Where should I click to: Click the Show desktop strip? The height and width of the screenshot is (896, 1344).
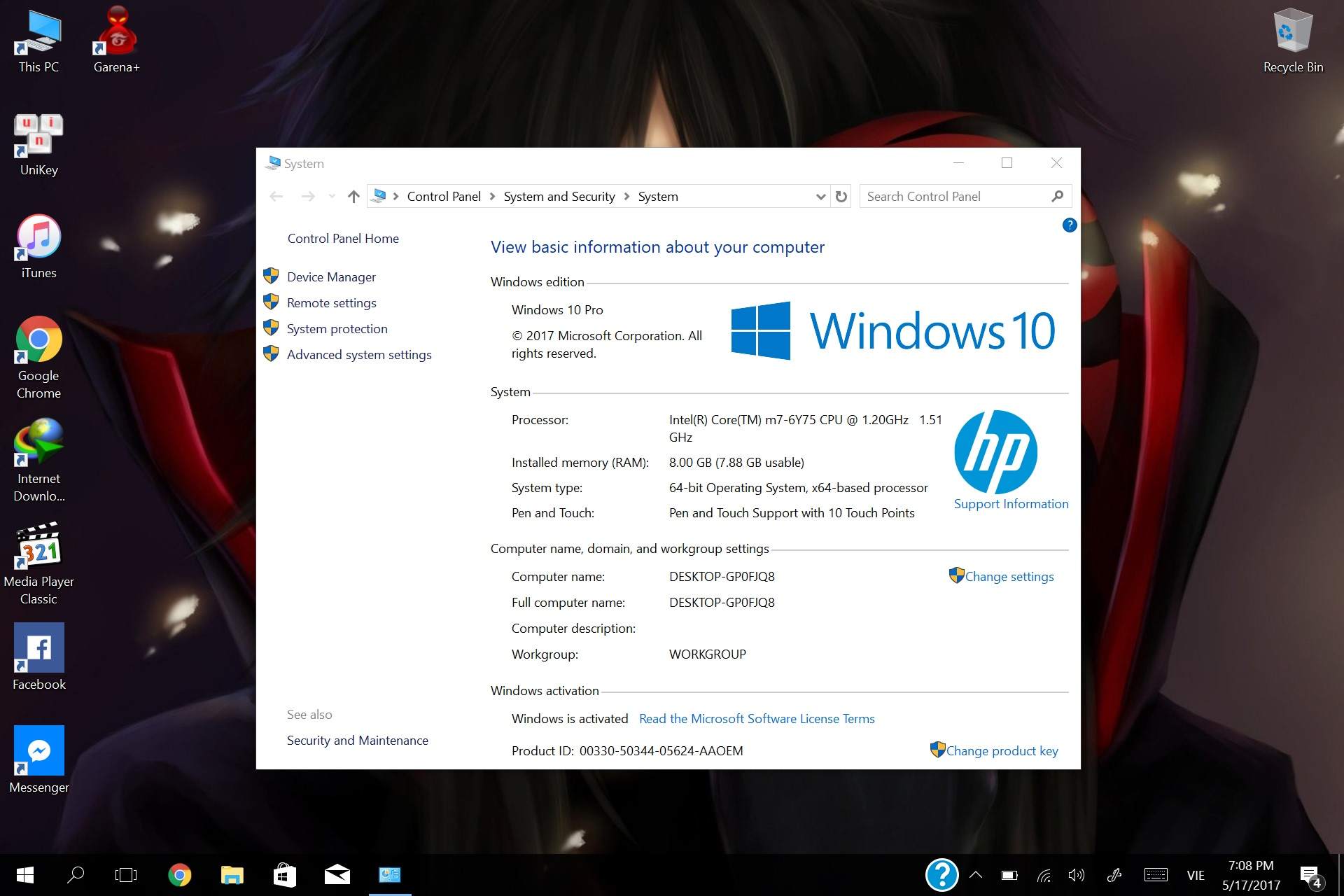[1340, 875]
